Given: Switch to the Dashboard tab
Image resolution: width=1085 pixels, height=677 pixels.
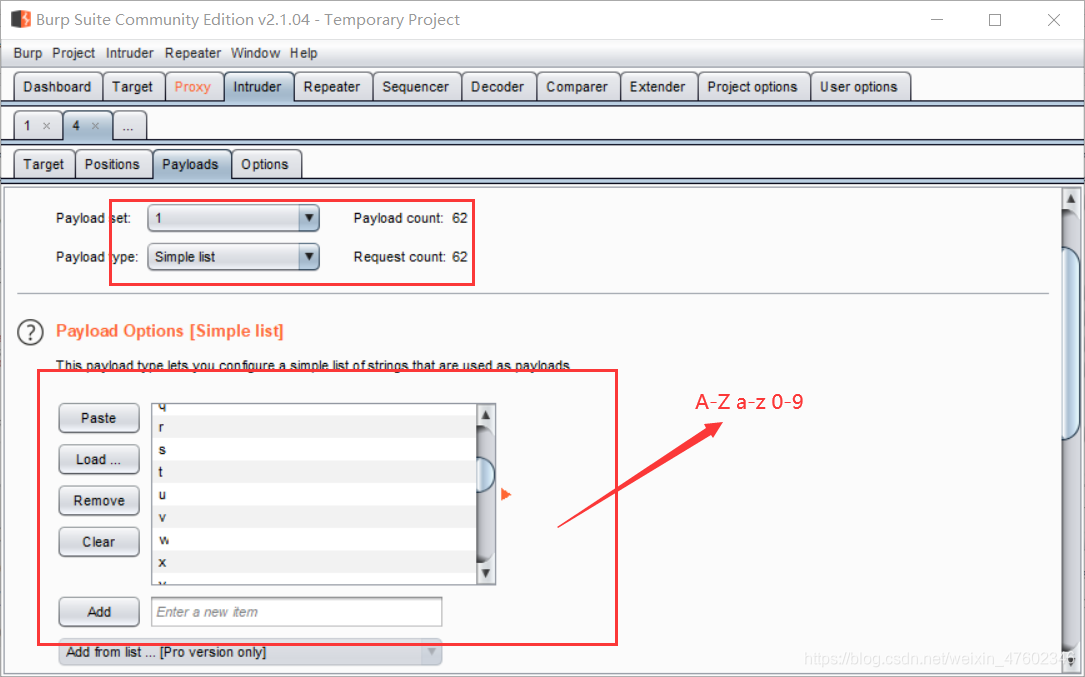Looking at the screenshot, I should (x=57, y=87).
